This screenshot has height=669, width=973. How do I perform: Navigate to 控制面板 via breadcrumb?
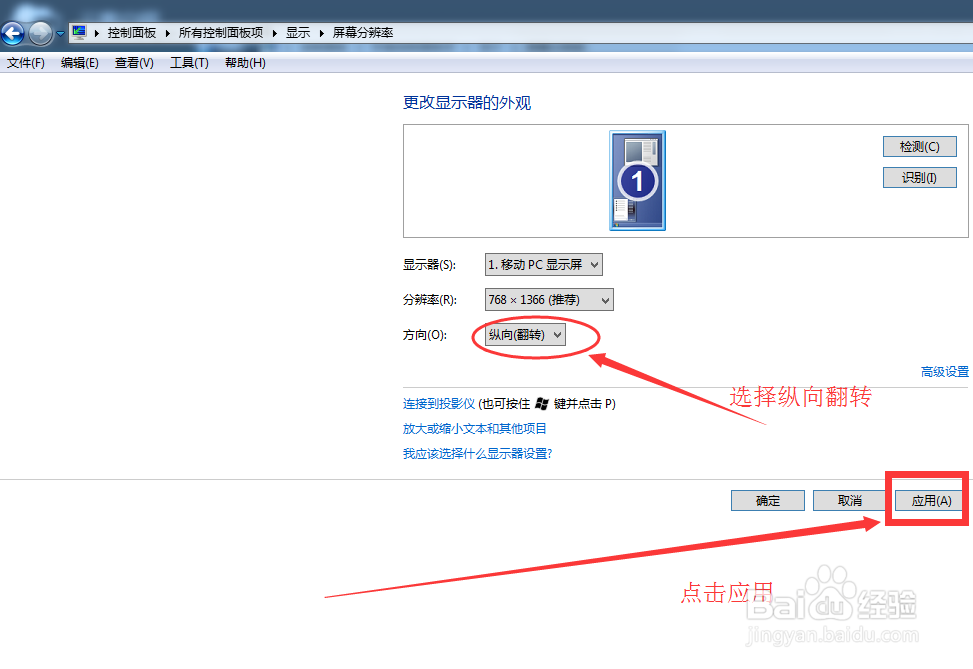tap(131, 32)
